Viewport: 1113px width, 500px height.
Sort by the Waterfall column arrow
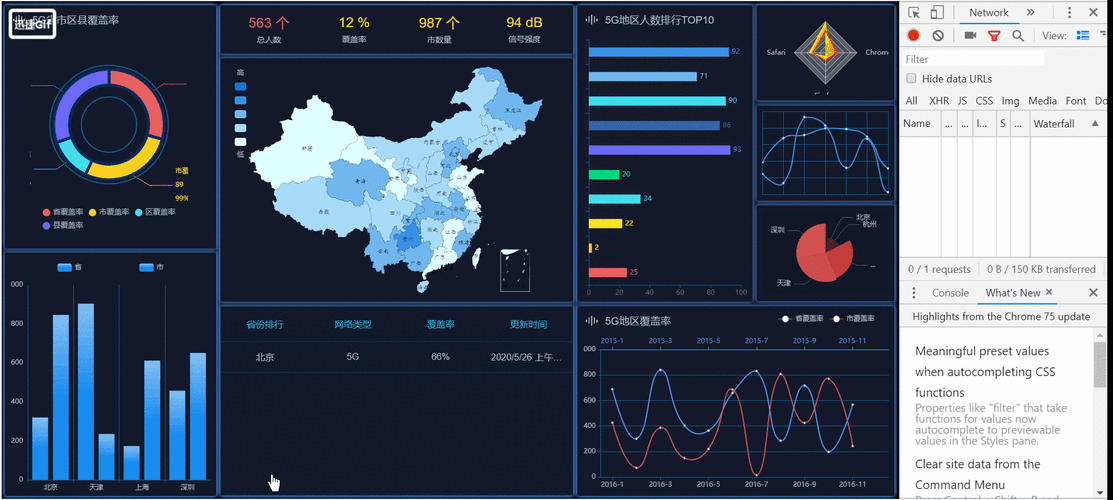coord(1095,124)
